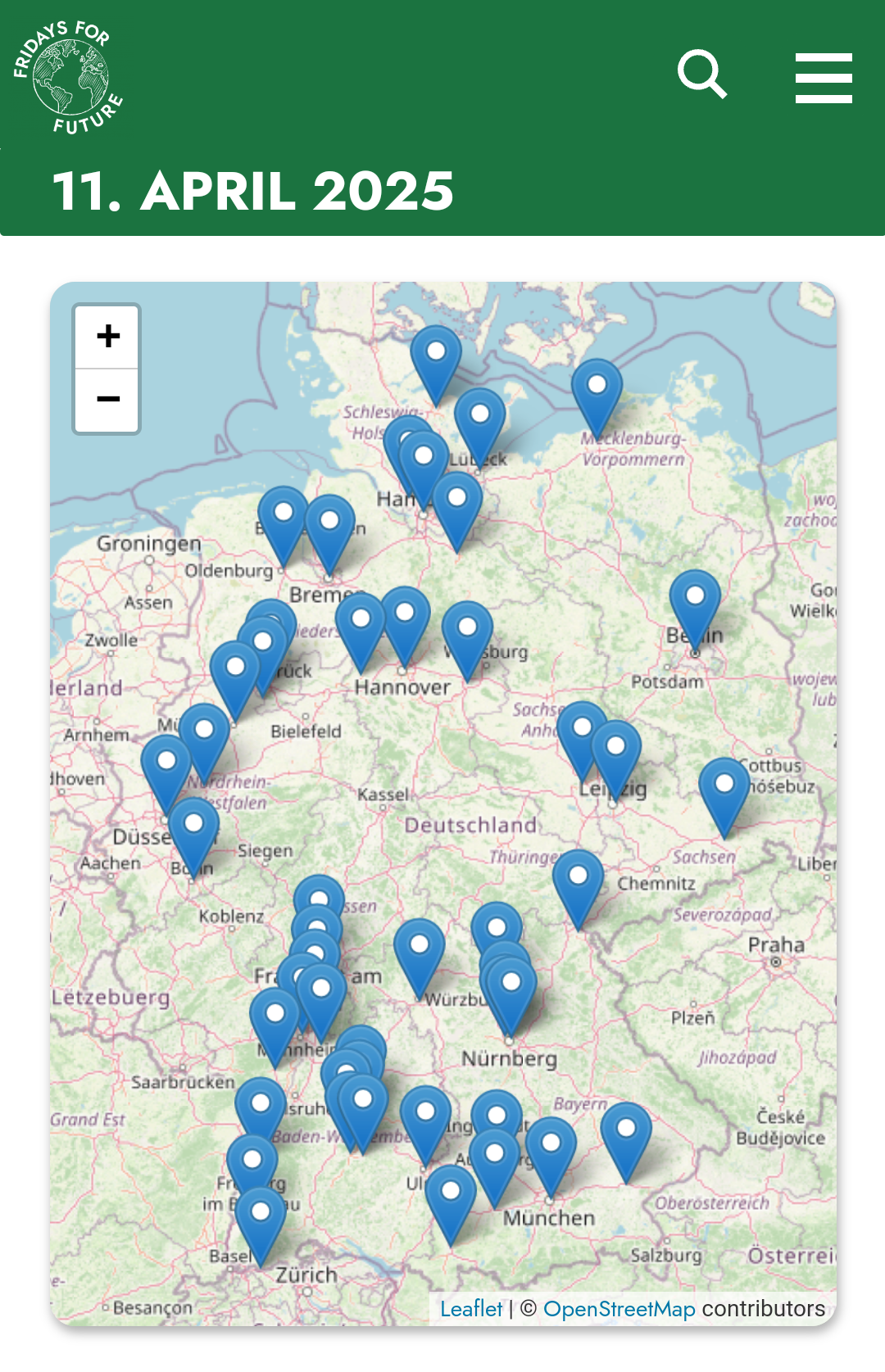Select the marker at München
The width and height of the screenshot is (885, 1372).
click(x=551, y=1157)
